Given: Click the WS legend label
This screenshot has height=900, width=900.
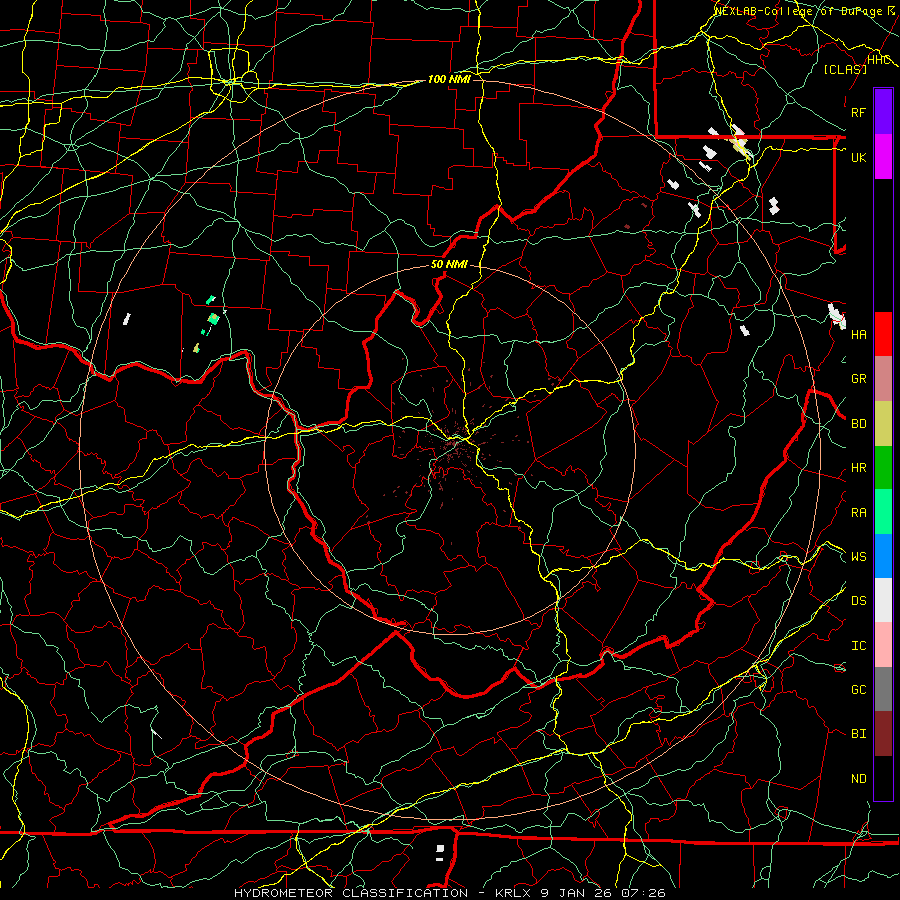Looking at the screenshot, I should point(858,557).
